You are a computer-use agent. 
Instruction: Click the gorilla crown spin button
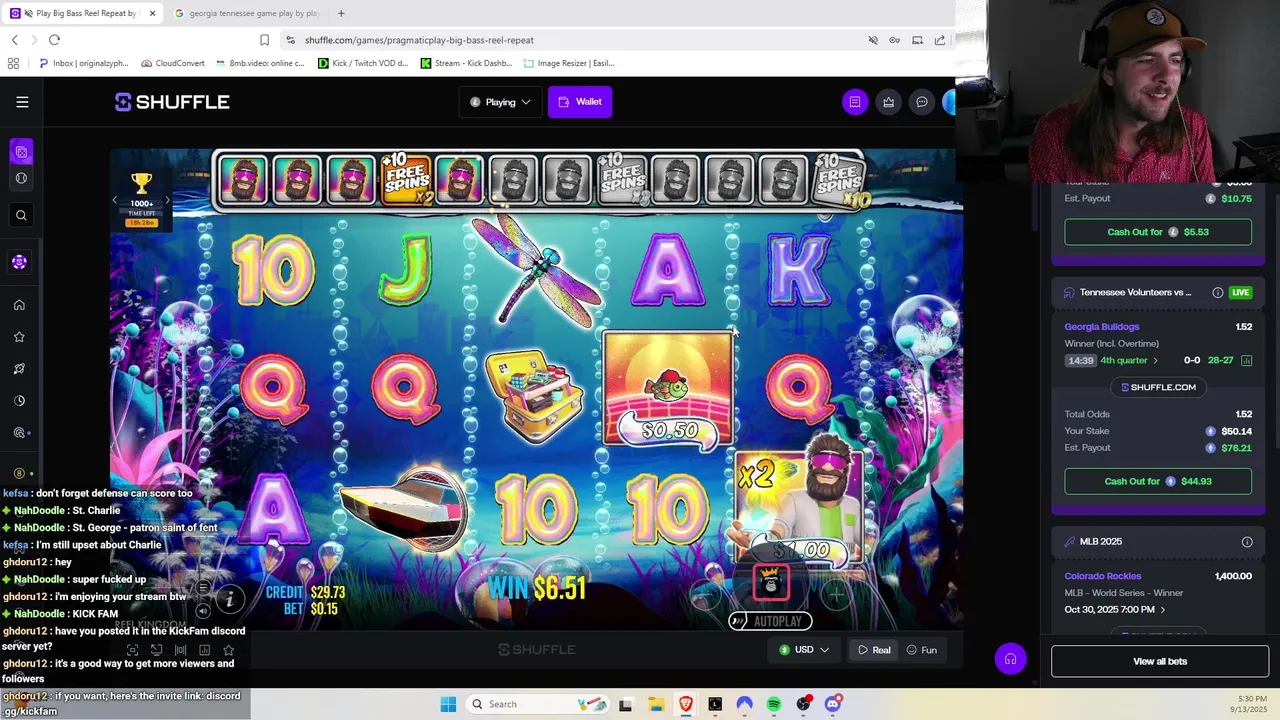770,583
